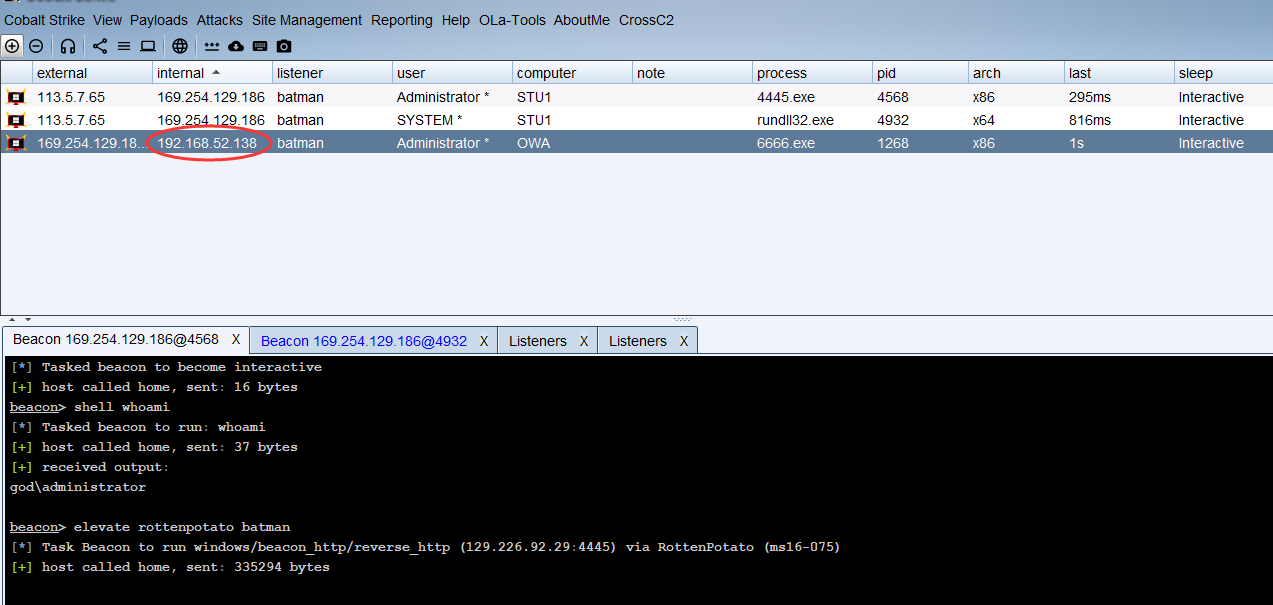Open the Payloads menu
The width and height of the screenshot is (1273, 605).
pos(159,20)
